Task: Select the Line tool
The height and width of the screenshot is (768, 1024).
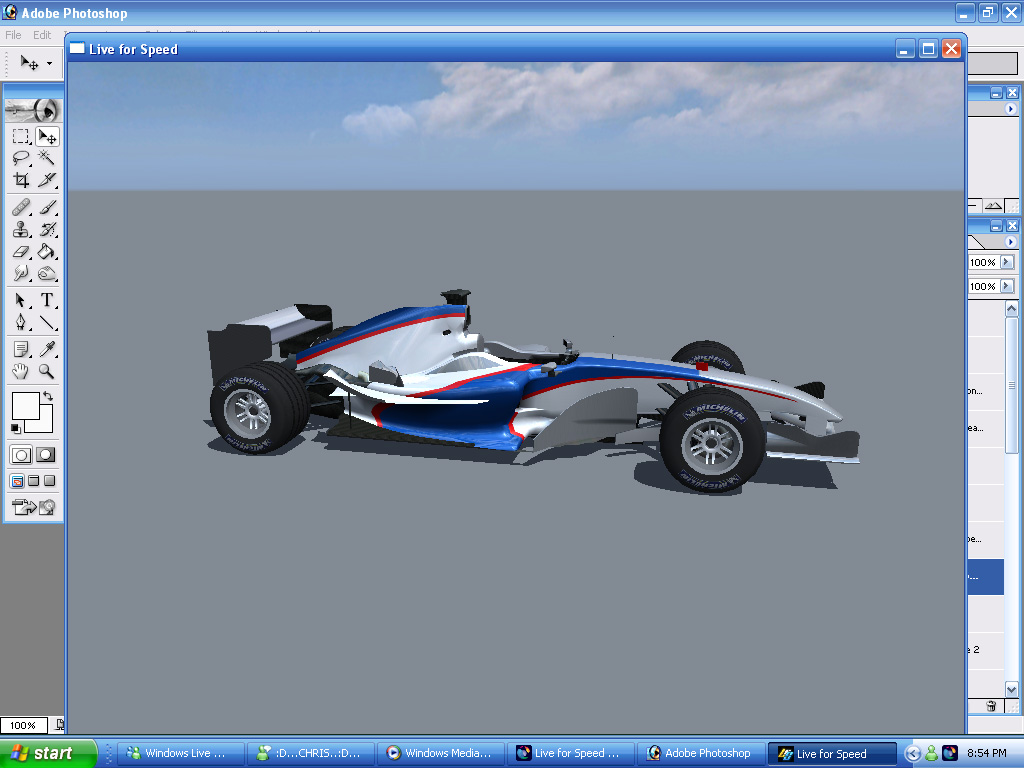Action: point(47,322)
